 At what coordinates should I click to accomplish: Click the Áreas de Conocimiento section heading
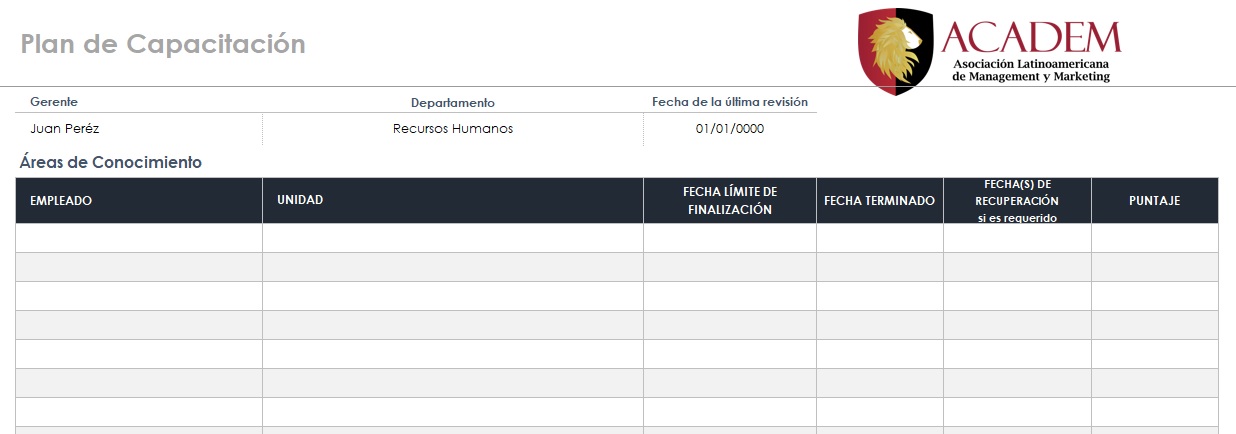click(111, 162)
